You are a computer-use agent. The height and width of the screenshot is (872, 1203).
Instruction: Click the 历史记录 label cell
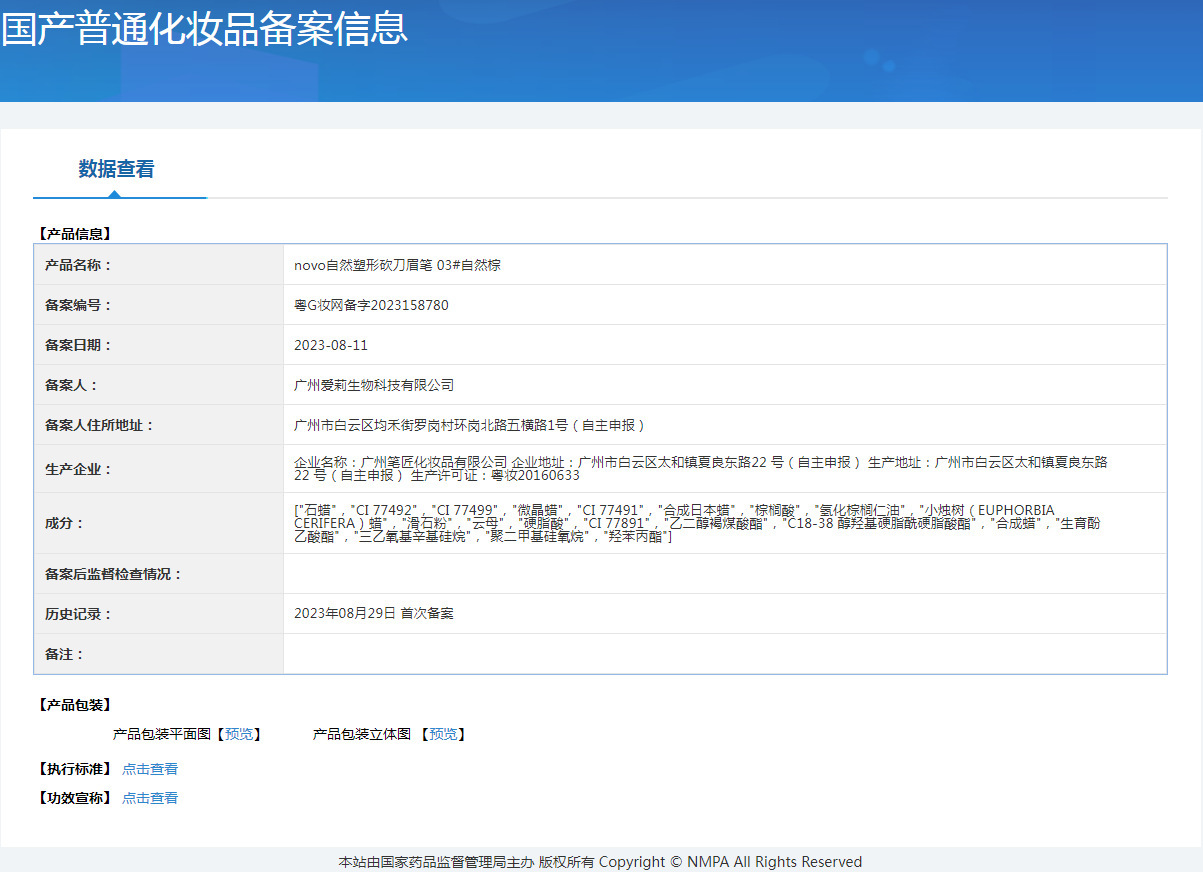click(x=159, y=614)
